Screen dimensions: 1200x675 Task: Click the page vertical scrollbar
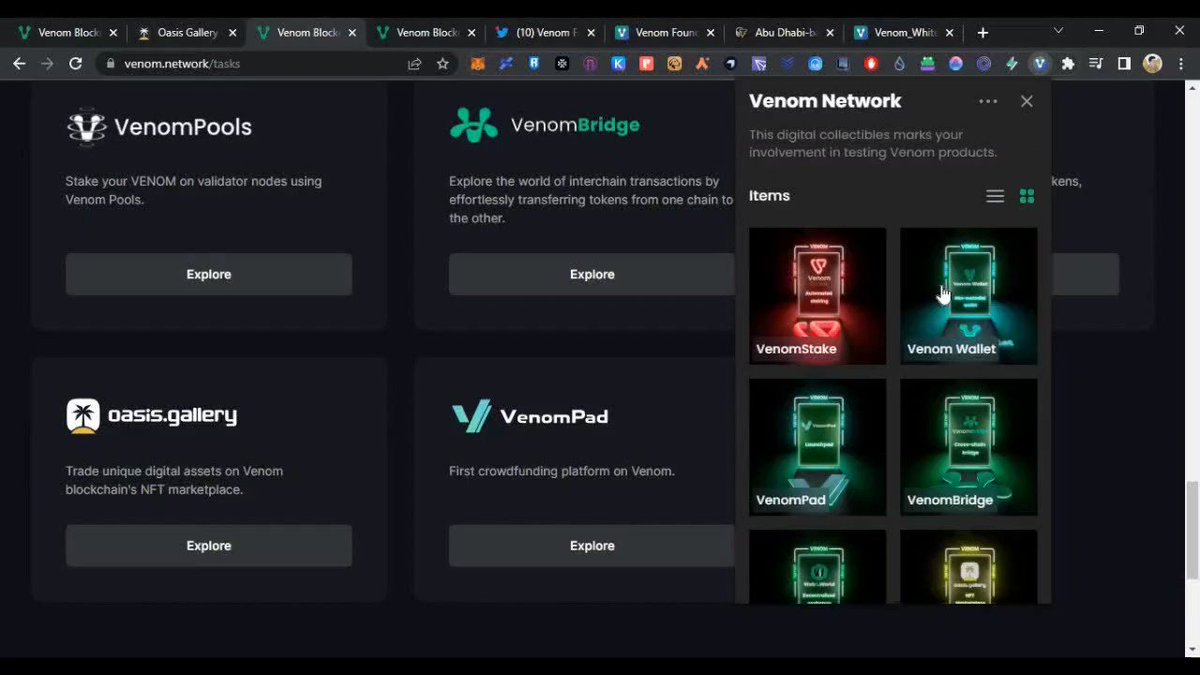pos(1192,530)
